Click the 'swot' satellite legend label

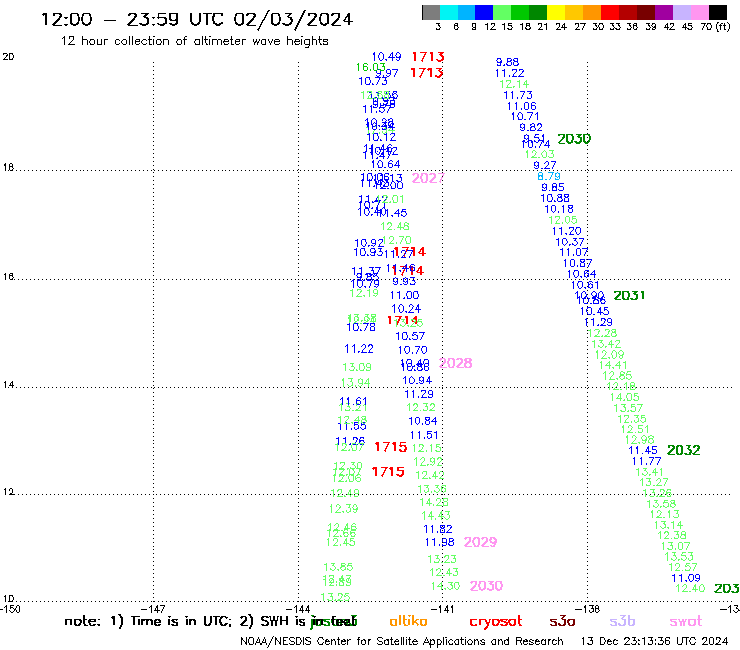click(x=685, y=622)
